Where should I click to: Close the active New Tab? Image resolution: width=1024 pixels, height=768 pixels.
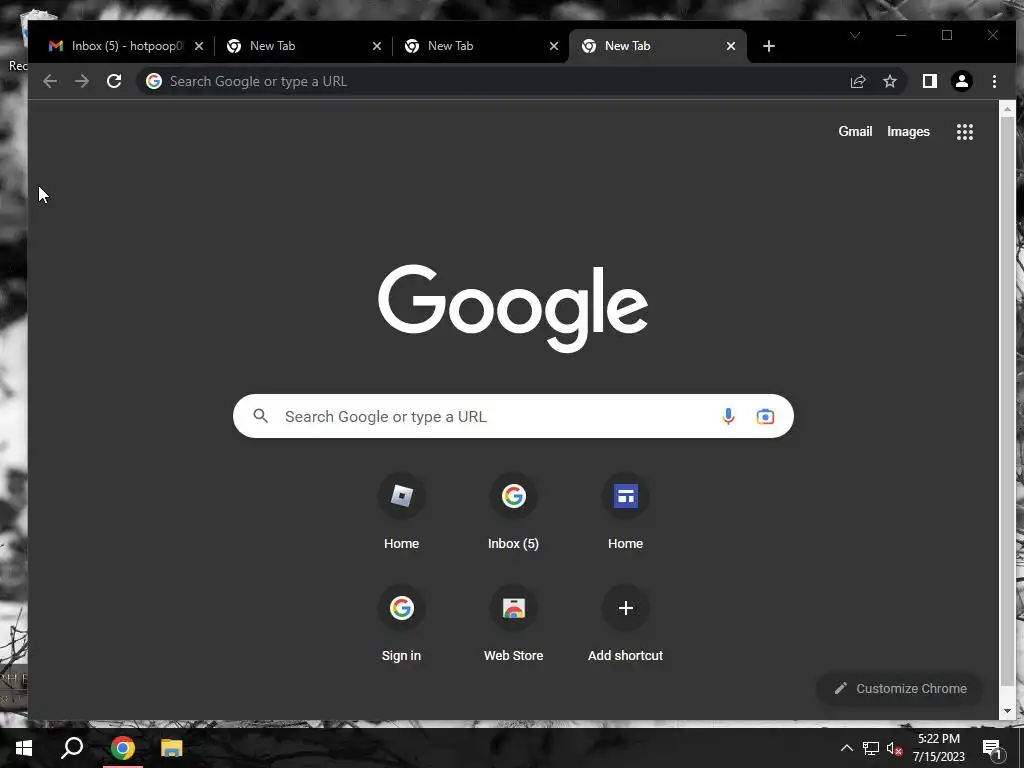click(x=731, y=46)
